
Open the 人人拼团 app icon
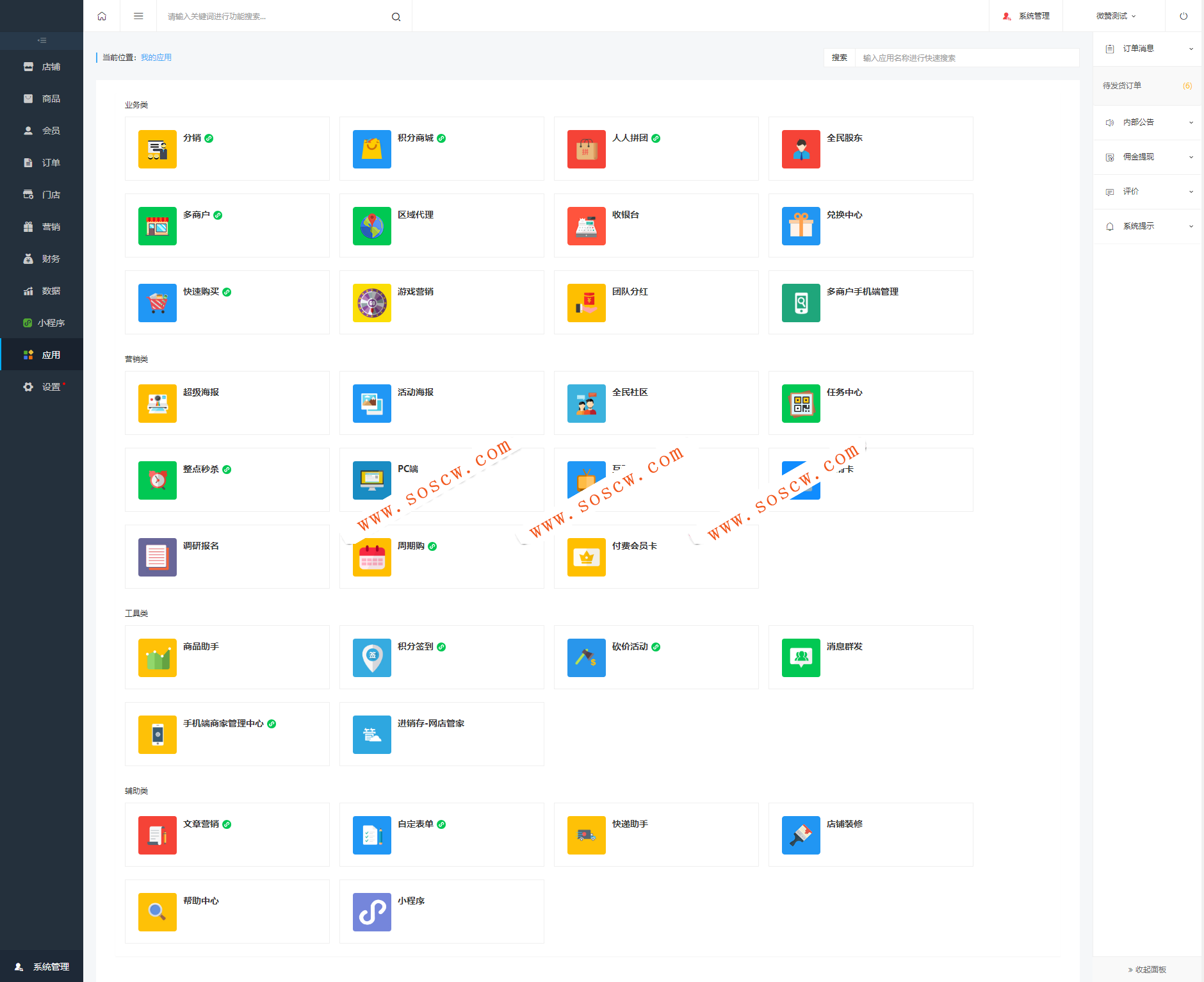coord(586,149)
